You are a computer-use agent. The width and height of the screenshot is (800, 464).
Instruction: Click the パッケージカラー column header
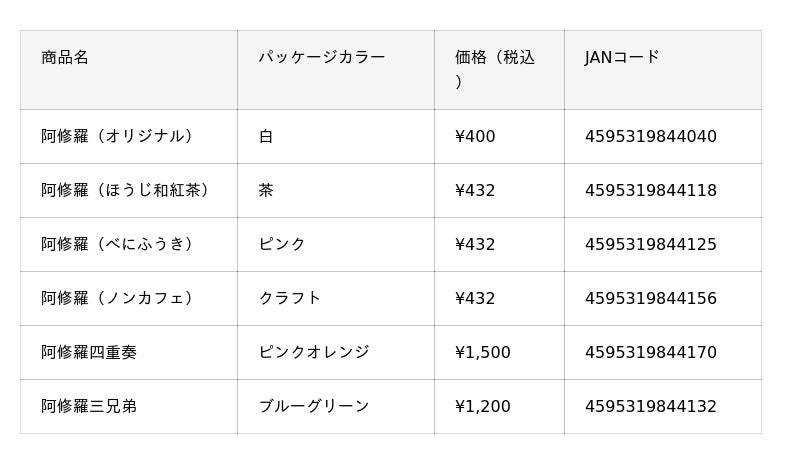click(x=321, y=58)
